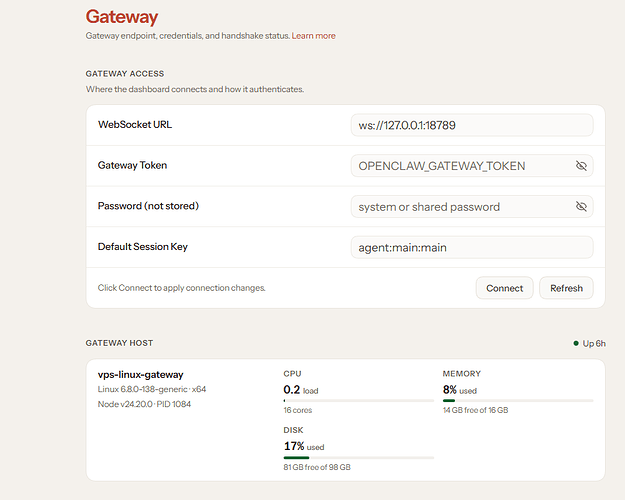
Task: Click the 8% used memory value
Action: [460, 390]
